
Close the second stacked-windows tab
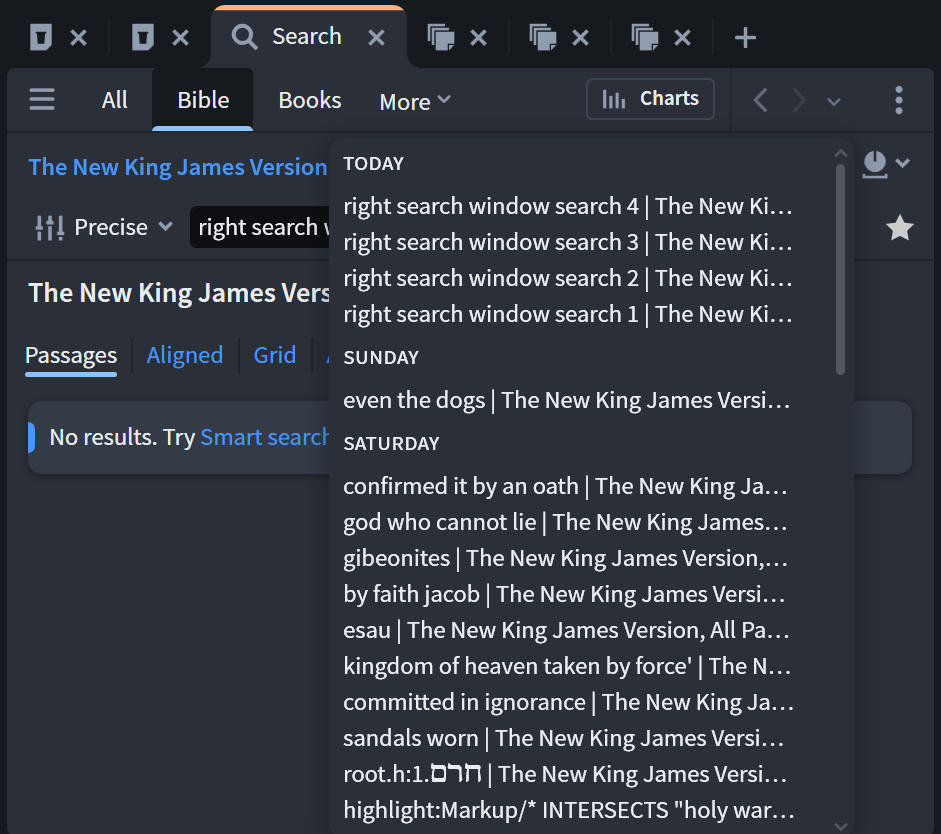(x=580, y=38)
